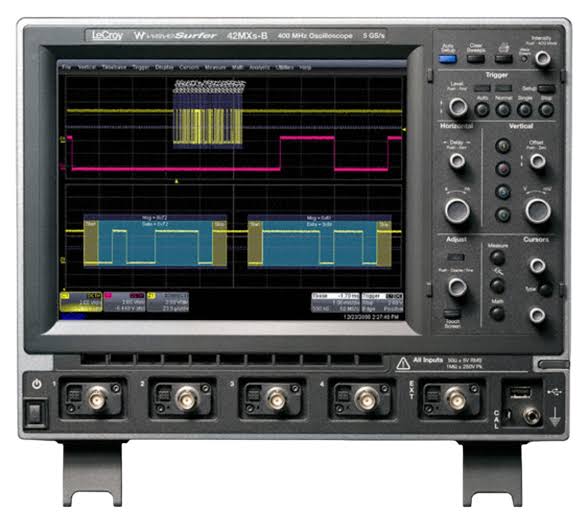This screenshot has width=588, height=521.
Task: Tap the yellow burst waveform in upper grid
Action: pos(208,126)
